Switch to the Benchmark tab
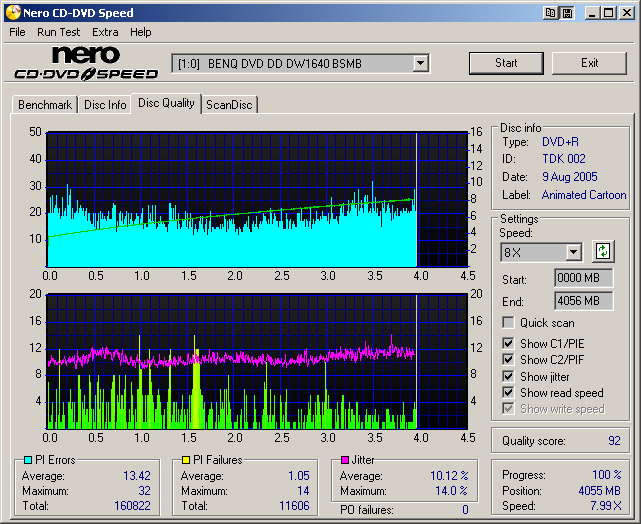Viewport: 641px width, 524px height. click(45, 105)
